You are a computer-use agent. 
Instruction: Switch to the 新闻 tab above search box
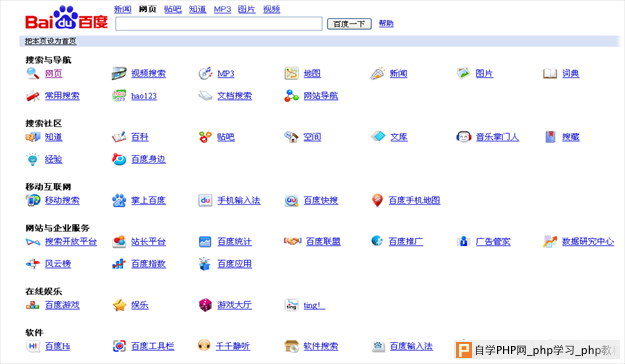coord(122,9)
